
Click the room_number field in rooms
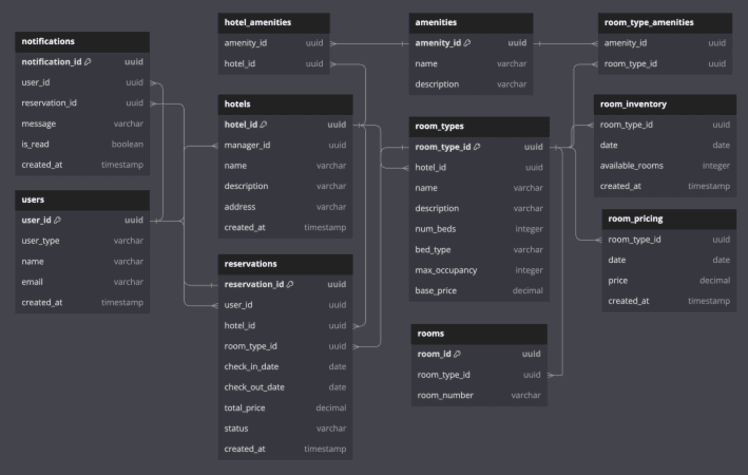479,395
